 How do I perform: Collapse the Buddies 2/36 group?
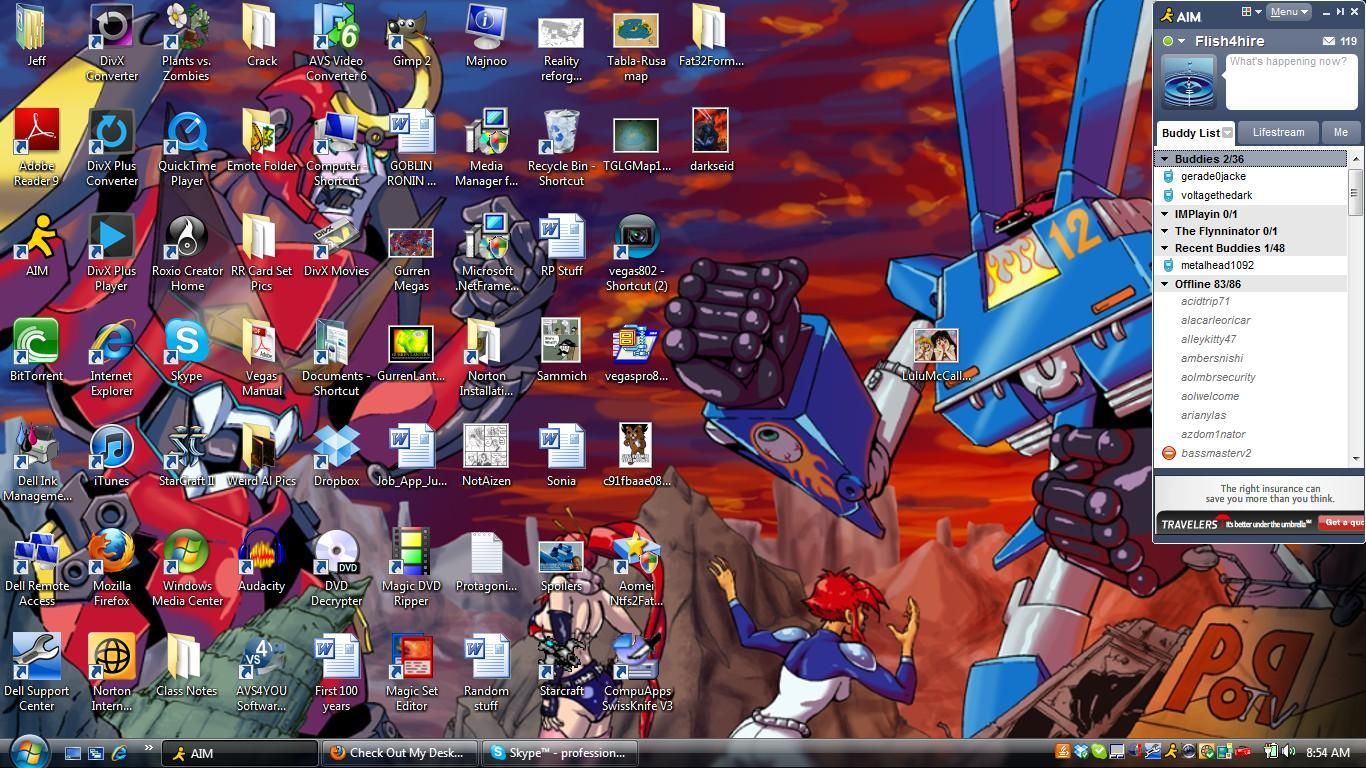(1165, 159)
